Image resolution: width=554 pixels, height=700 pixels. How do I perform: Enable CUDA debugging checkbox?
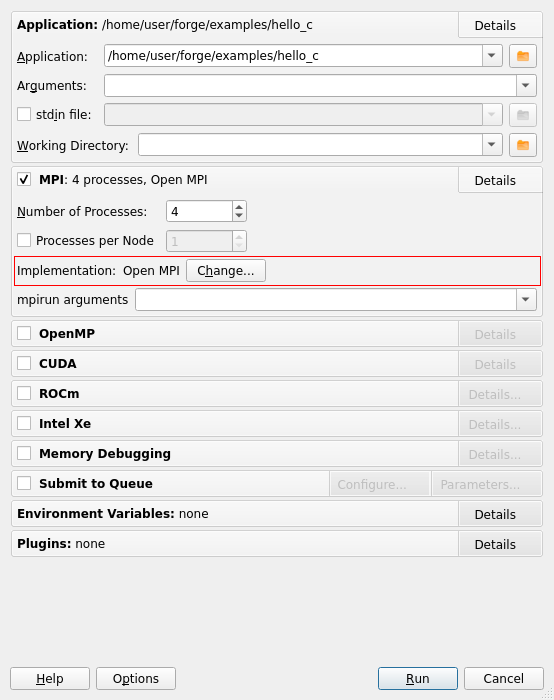click(24, 363)
